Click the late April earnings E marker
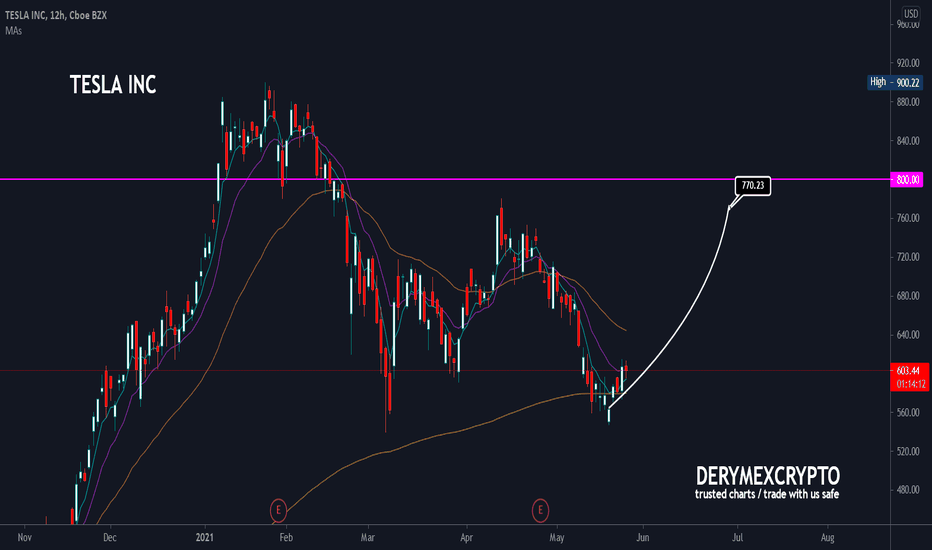This screenshot has height=550, width=932. coord(540,510)
